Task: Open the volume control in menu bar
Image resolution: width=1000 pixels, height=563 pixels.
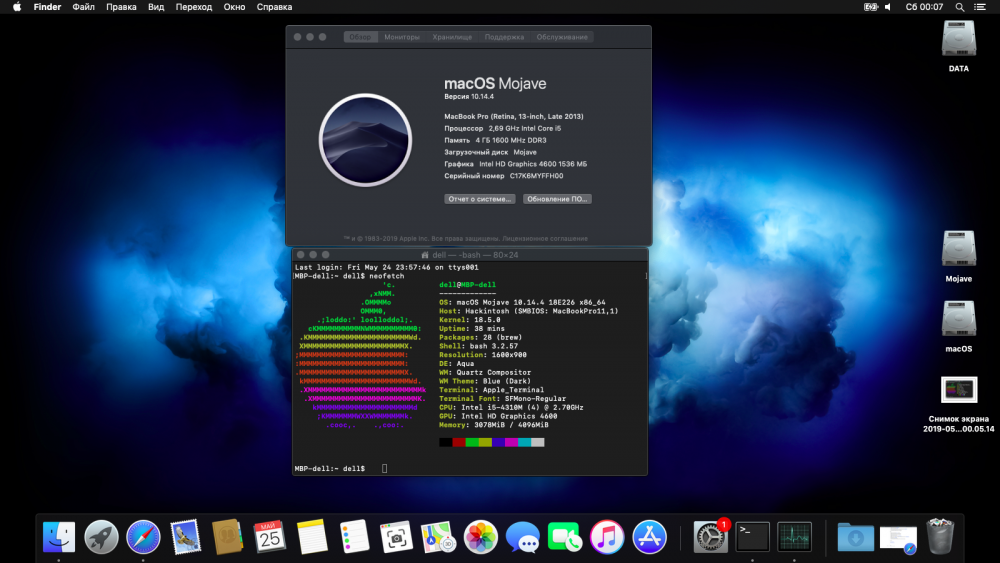Action: tap(889, 7)
